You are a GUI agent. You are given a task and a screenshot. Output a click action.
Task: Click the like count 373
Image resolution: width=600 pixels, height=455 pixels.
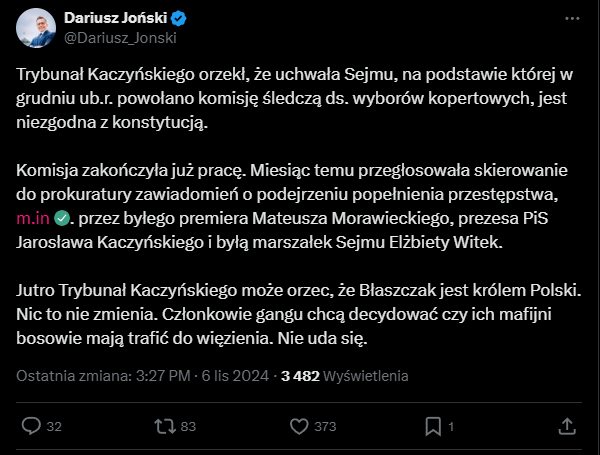pos(325,427)
